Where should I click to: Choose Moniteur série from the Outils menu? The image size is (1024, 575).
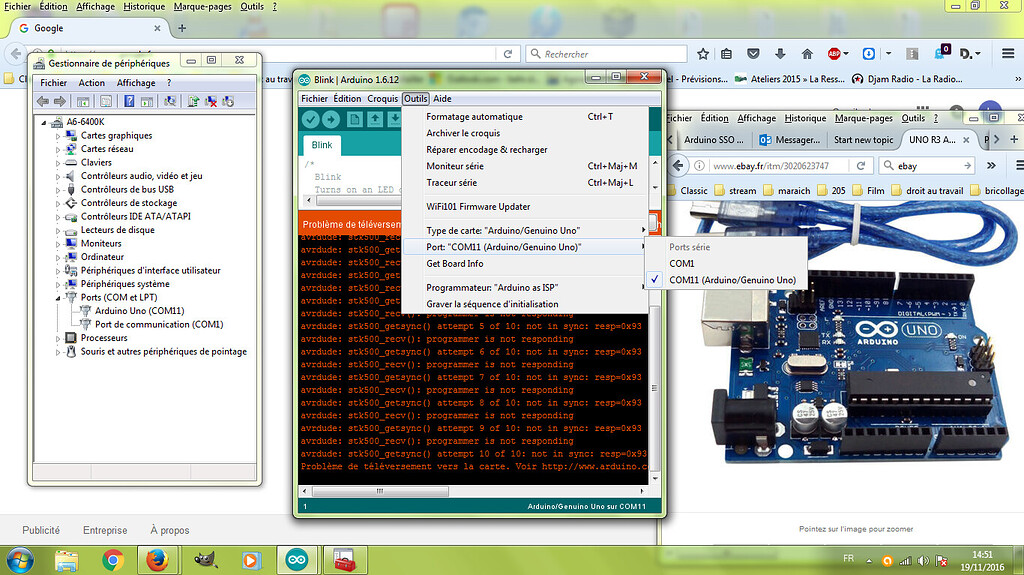point(455,166)
